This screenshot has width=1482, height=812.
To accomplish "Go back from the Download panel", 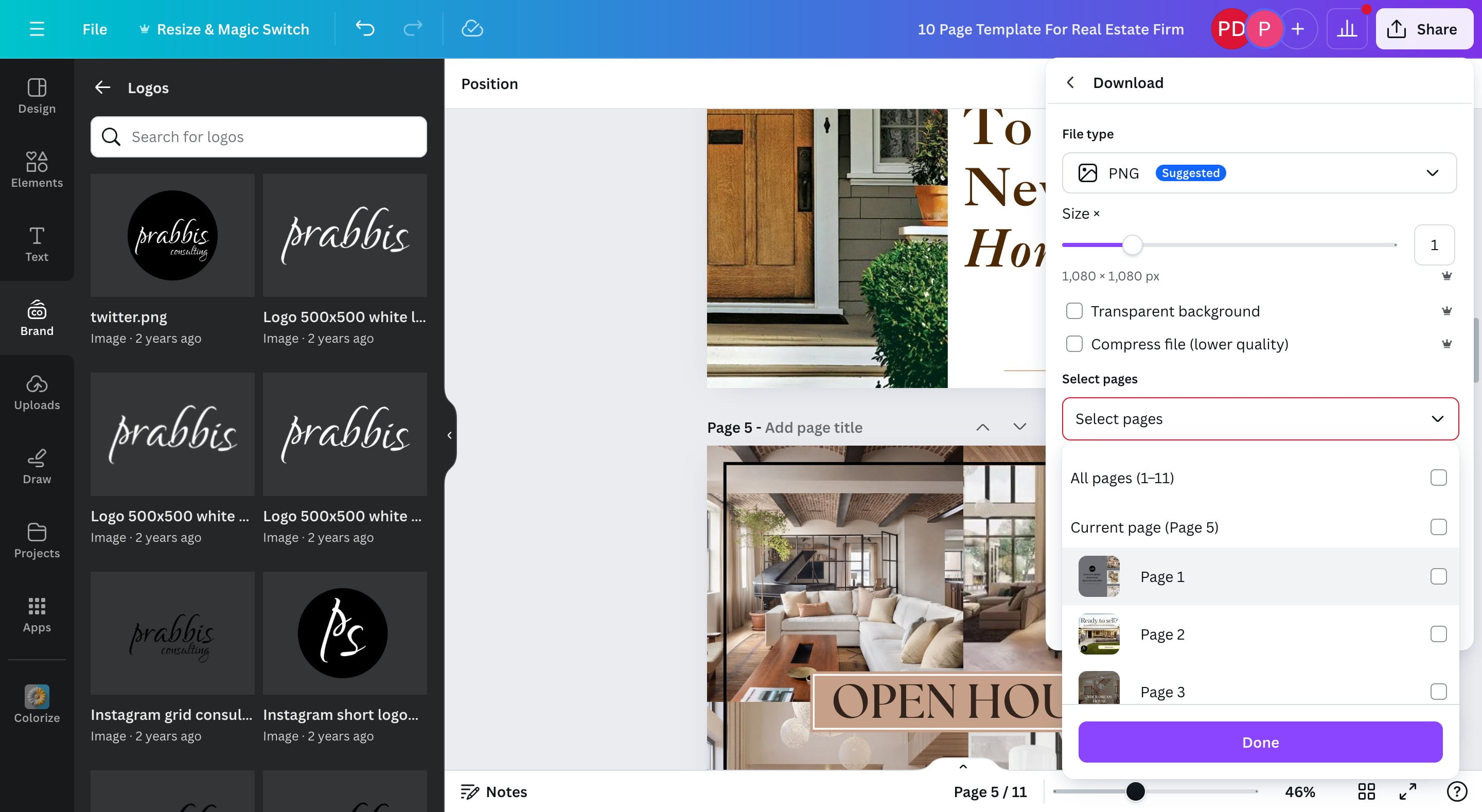I will point(1070,82).
